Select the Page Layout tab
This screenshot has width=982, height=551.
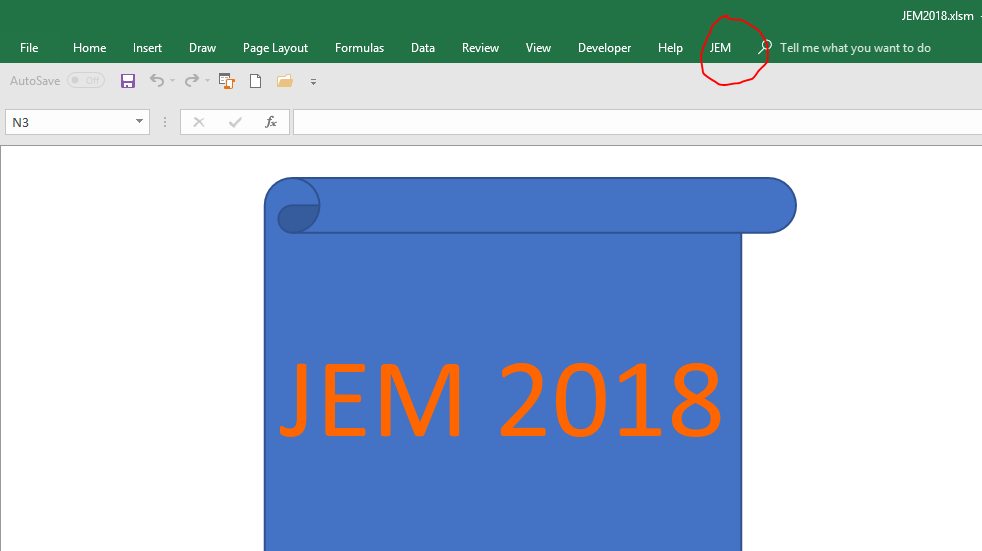point(275,48)
